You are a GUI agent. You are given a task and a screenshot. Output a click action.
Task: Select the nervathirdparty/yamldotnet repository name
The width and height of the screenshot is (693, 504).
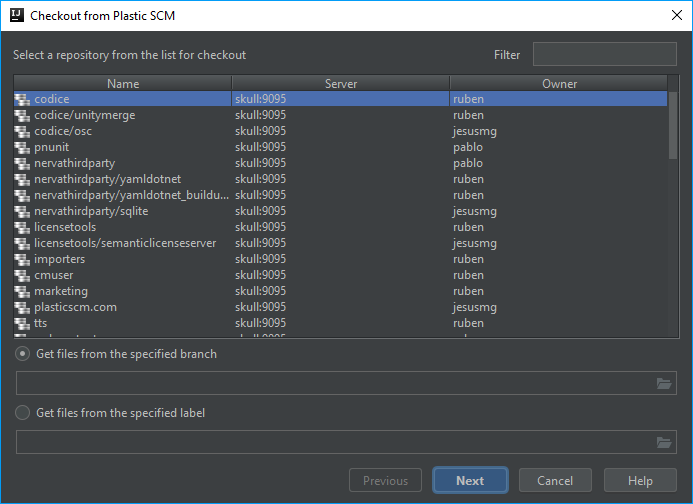pos(107,179)
